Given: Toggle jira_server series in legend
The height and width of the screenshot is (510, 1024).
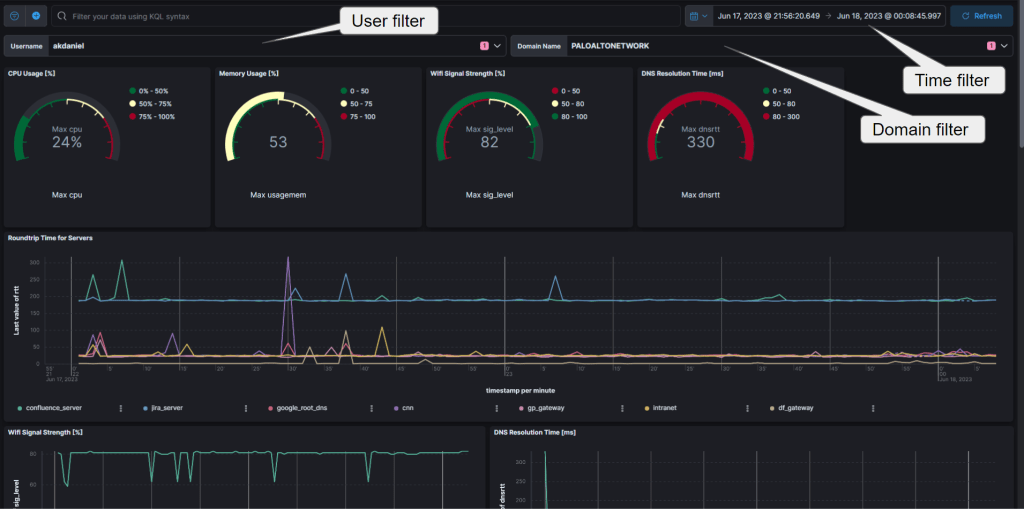Looking at the screenshot, I should pyautogui.click(x=178, y=408).
